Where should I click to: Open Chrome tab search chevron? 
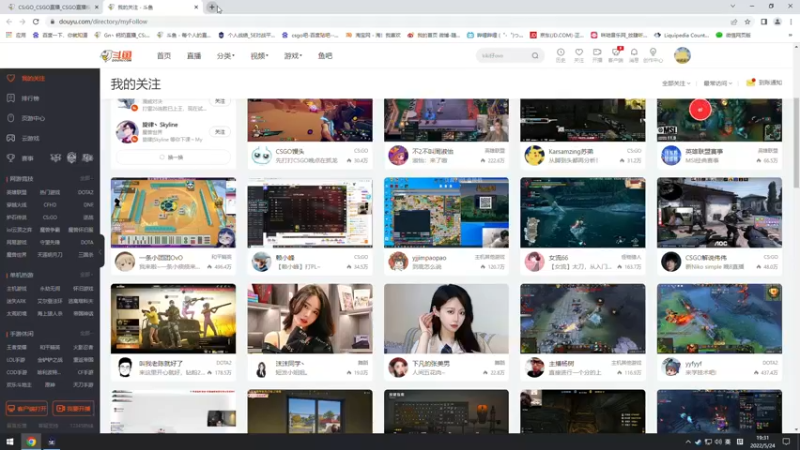(733, 6)
